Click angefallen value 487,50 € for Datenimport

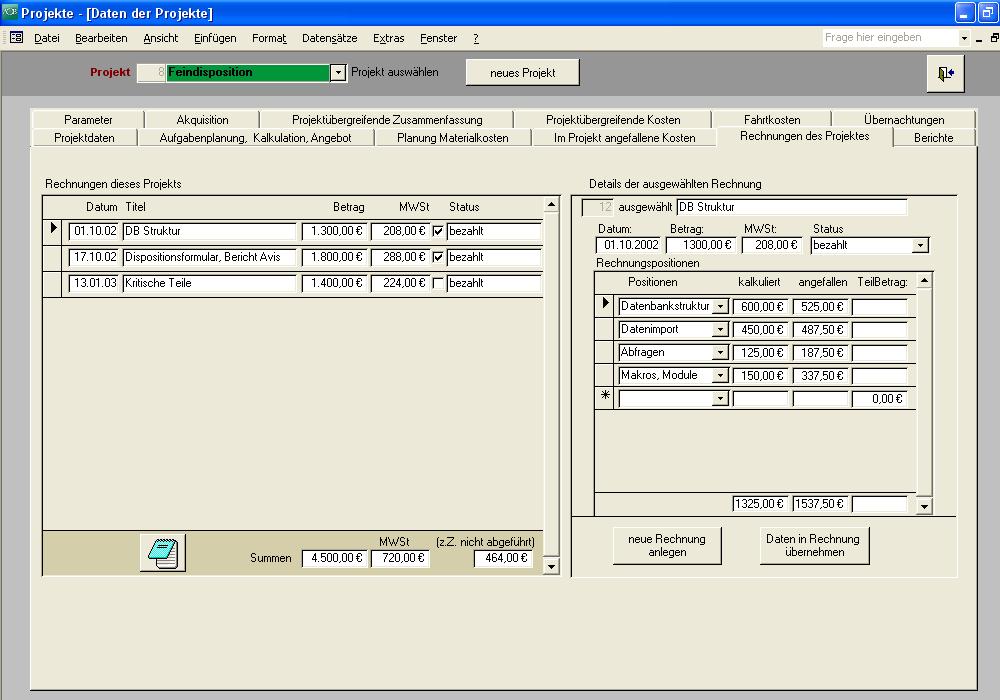pos(821,330)
